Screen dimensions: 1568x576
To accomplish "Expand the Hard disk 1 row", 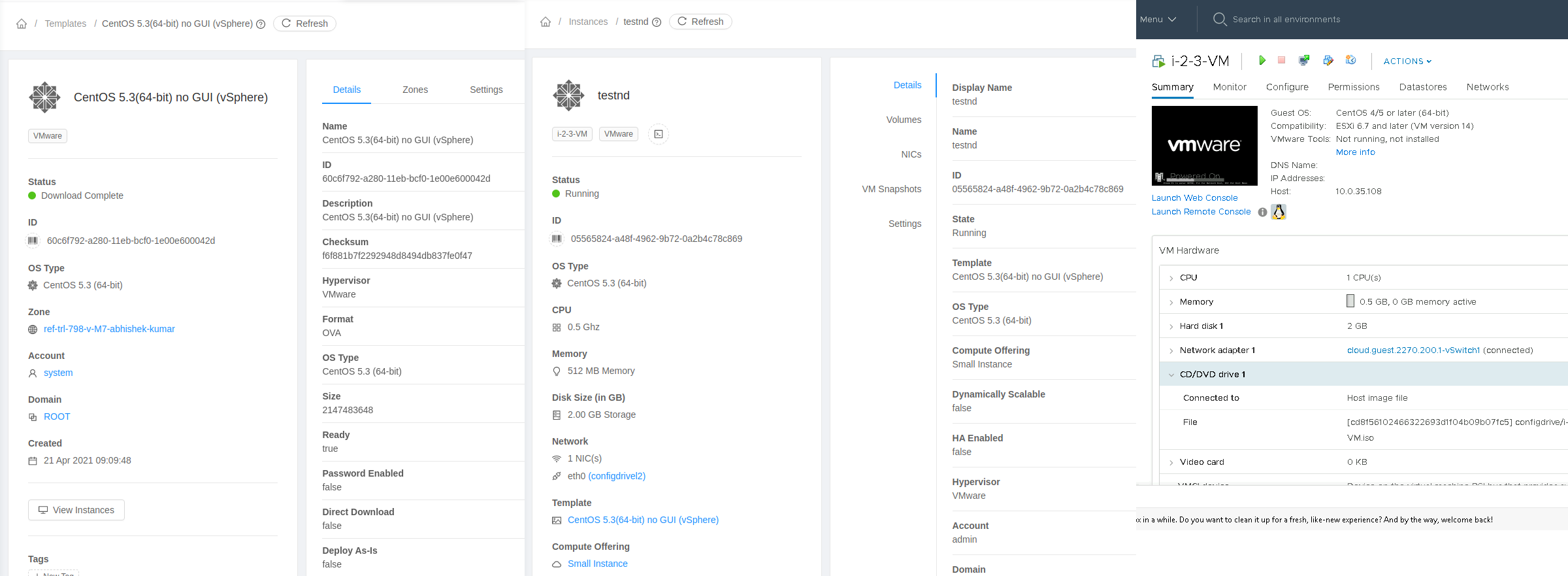I will pos(1171,326).
